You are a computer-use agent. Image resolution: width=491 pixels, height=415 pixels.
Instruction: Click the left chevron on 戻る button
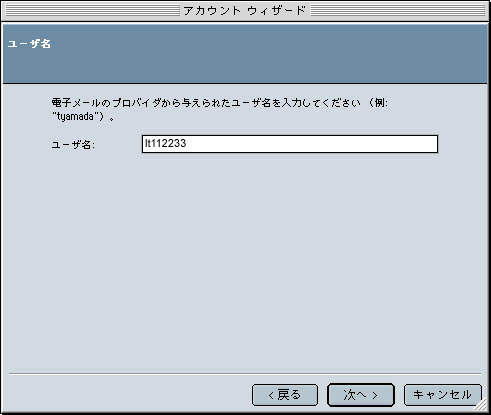[x=271, y=396]
